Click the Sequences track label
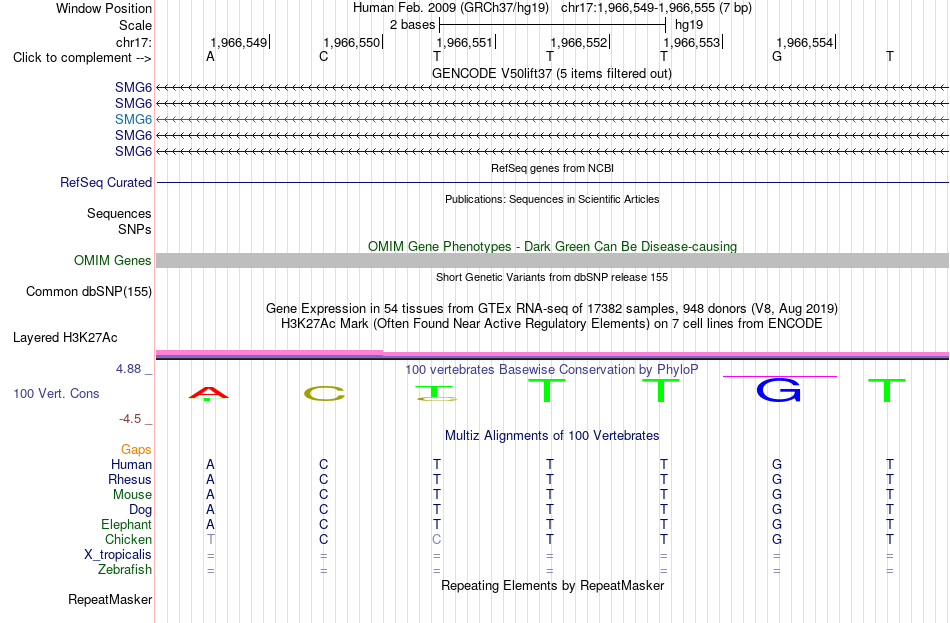This screenshot has height=623, width=950. pyautogui.click(x=119, y=213)
